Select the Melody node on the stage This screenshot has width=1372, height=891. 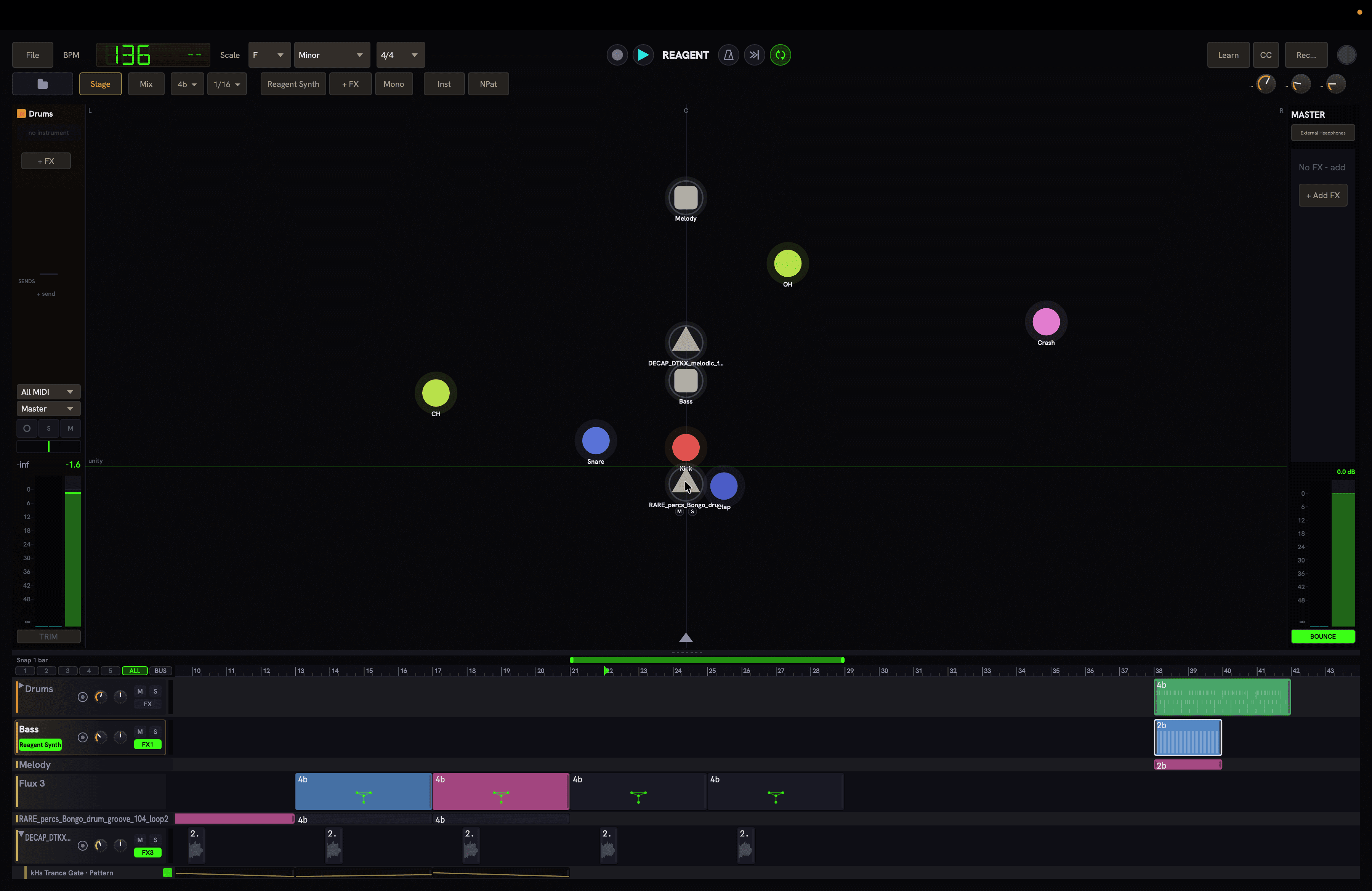pos(685,198)
